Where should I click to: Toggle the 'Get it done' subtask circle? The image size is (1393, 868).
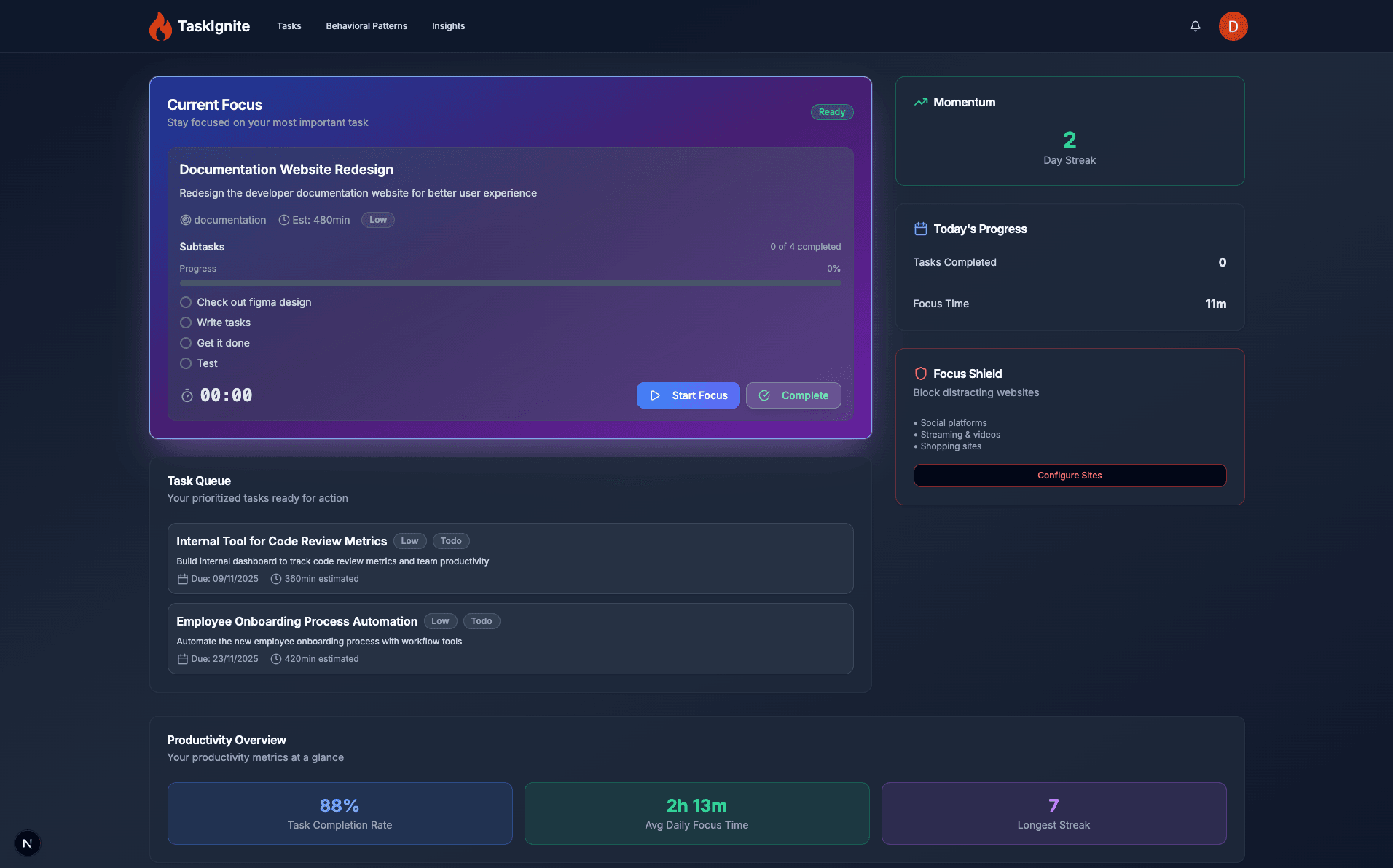(186, 343)
